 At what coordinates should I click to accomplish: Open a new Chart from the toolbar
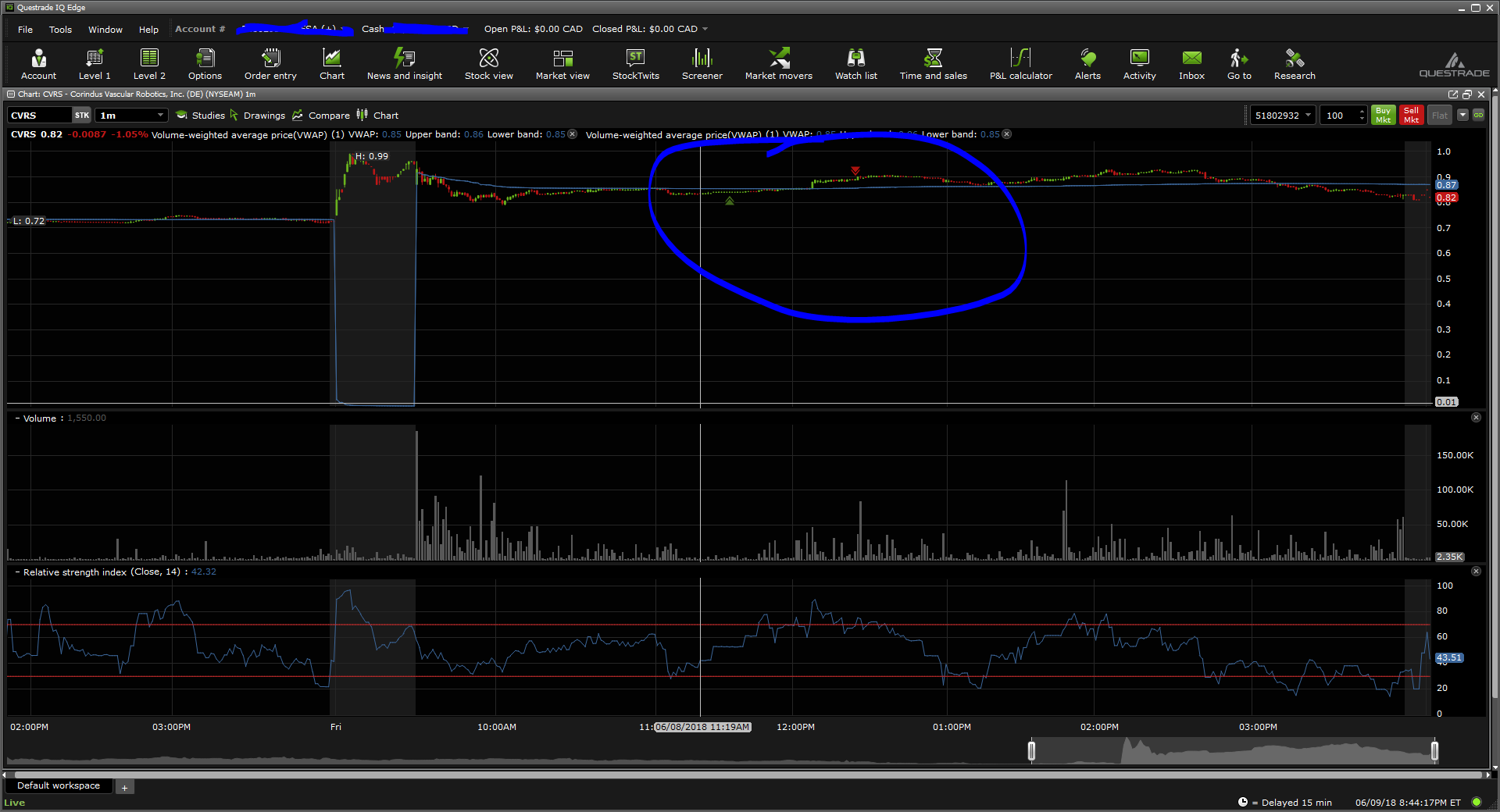pos(332,64)
